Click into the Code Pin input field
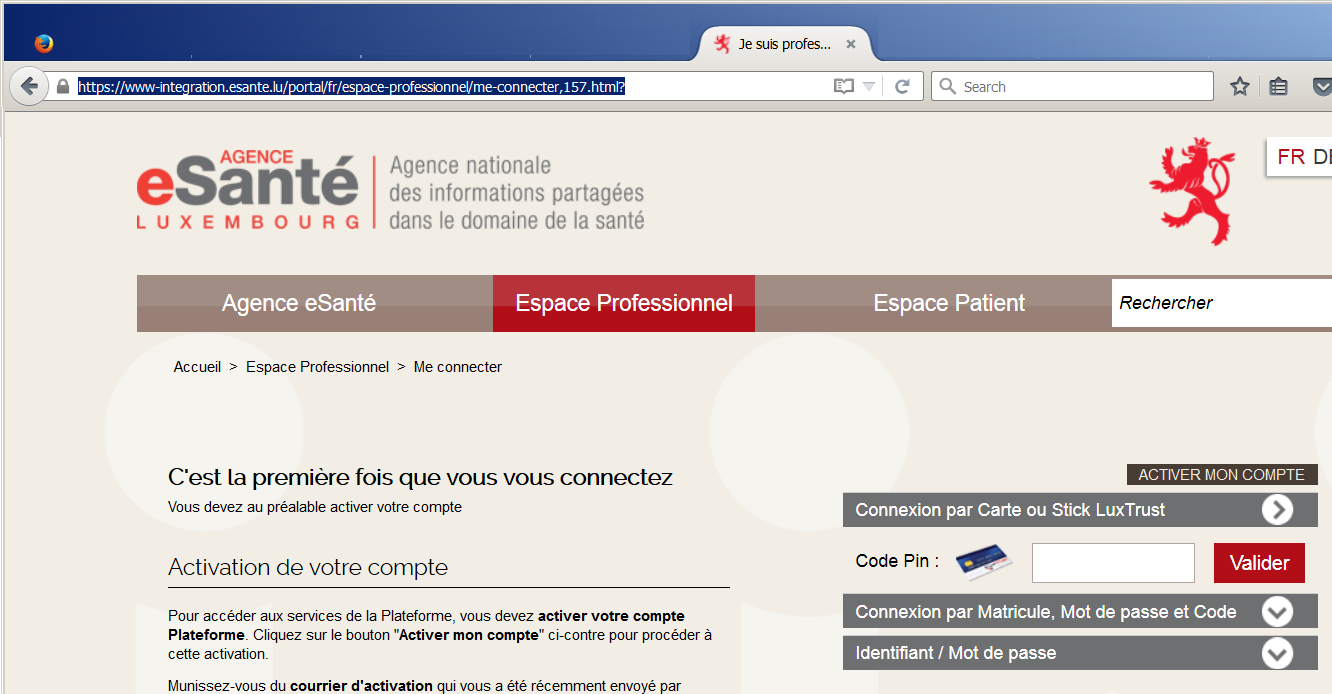 tap(1112, 563)
